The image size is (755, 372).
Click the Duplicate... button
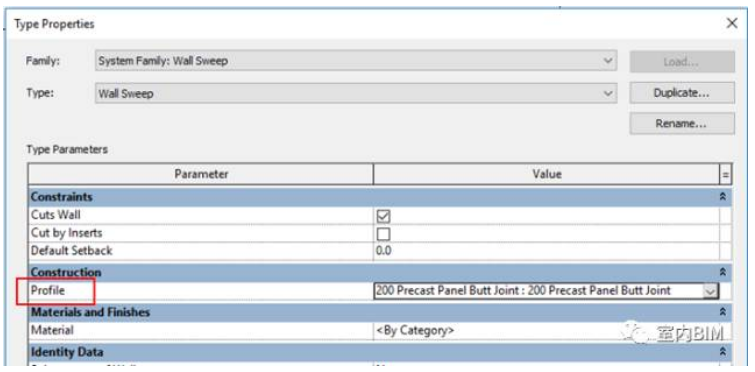(682, 92)
